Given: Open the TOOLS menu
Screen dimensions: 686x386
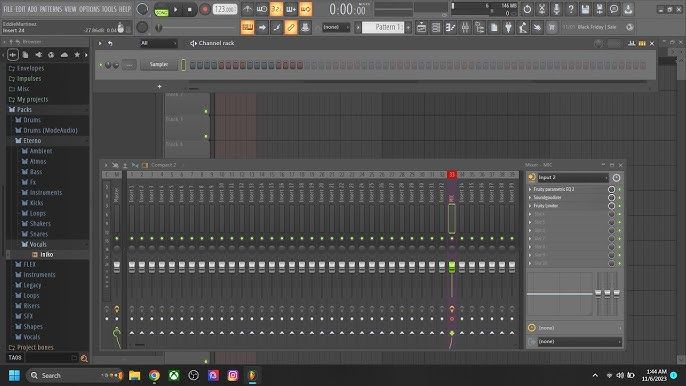Looking at the screenshot, I should pos(109,9).
